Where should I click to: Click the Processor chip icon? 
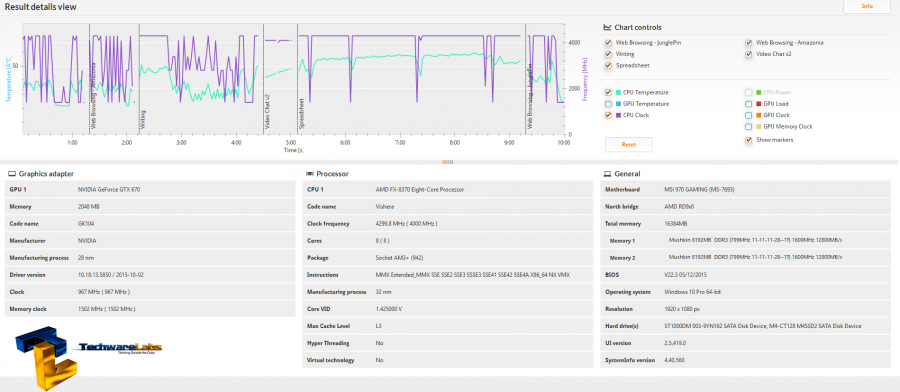pyautogui.click(x=310, y=174)
